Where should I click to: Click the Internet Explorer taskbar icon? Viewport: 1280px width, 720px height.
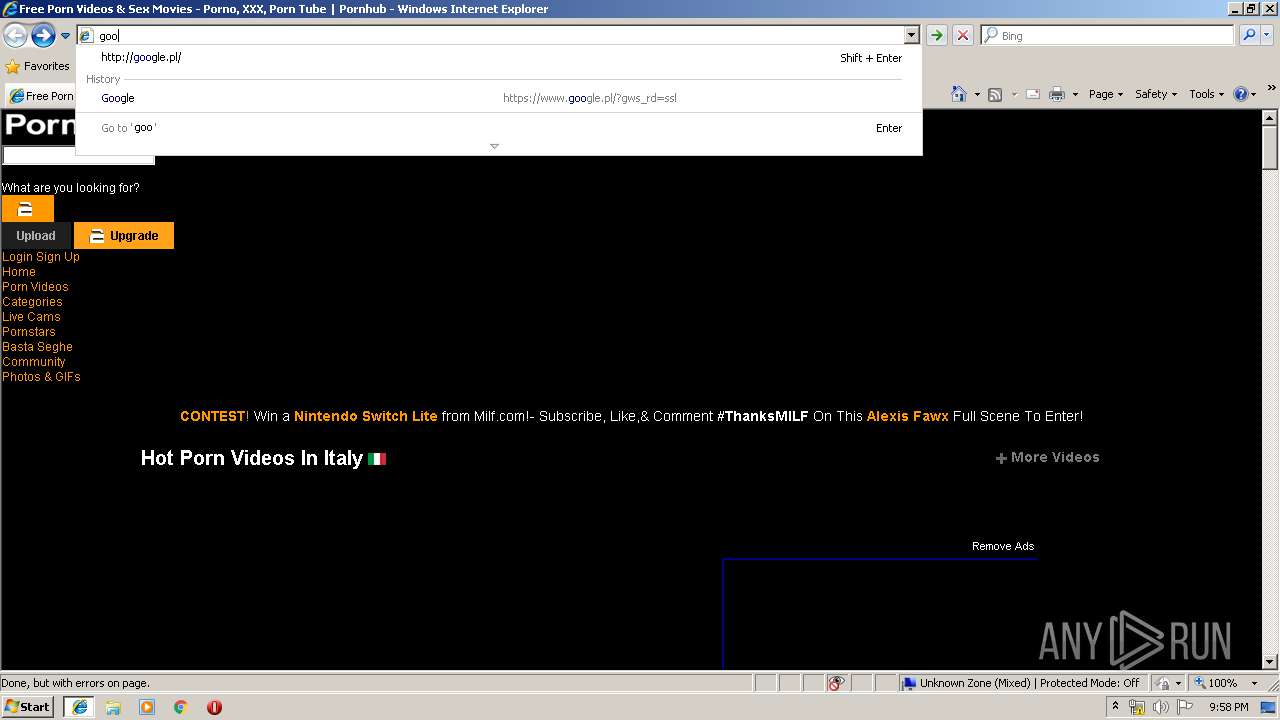click(79, 707)
